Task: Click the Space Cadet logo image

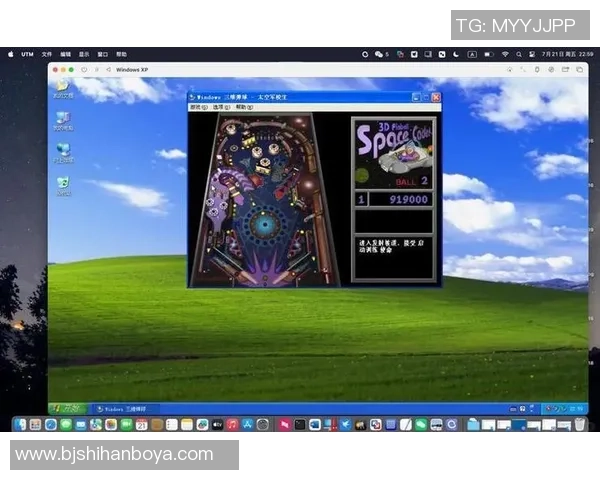Action: click(x=394, y=154)
